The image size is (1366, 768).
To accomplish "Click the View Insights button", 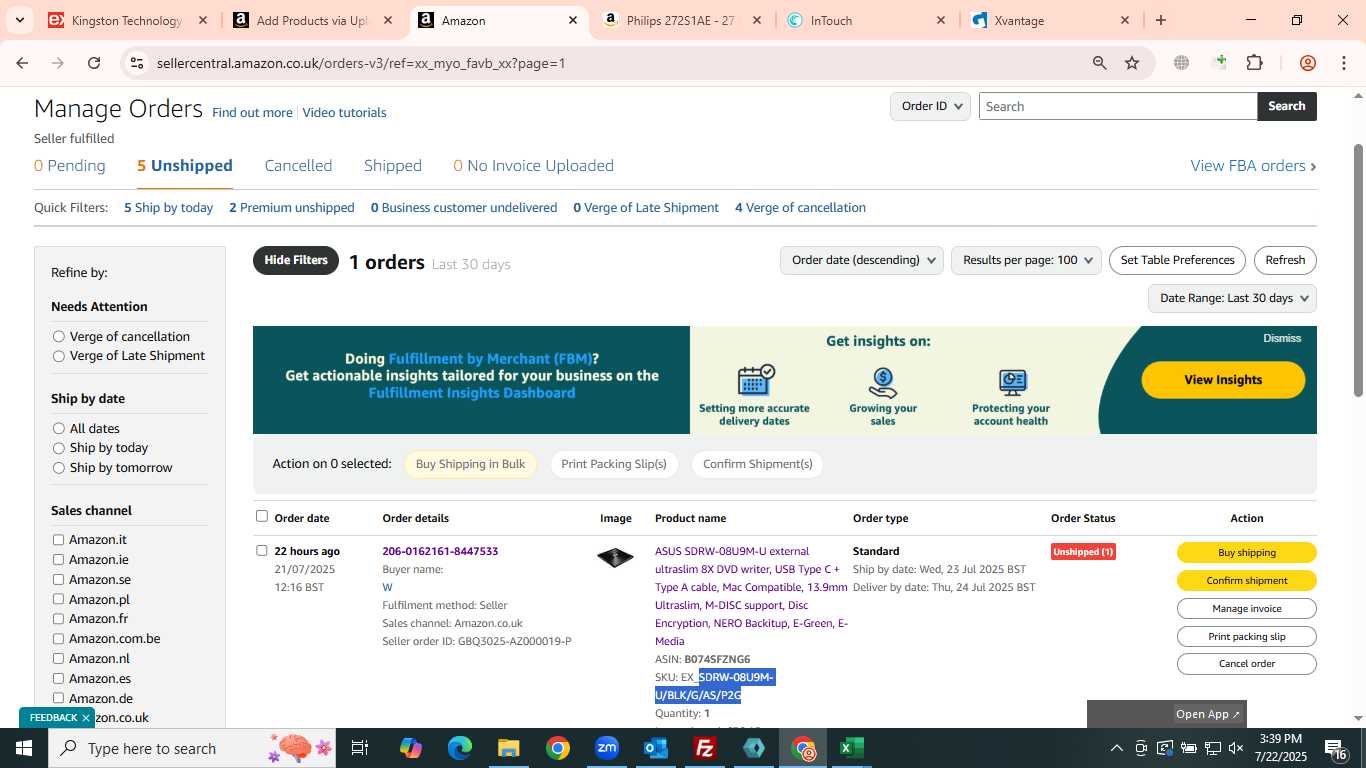I will [1223, 380].
